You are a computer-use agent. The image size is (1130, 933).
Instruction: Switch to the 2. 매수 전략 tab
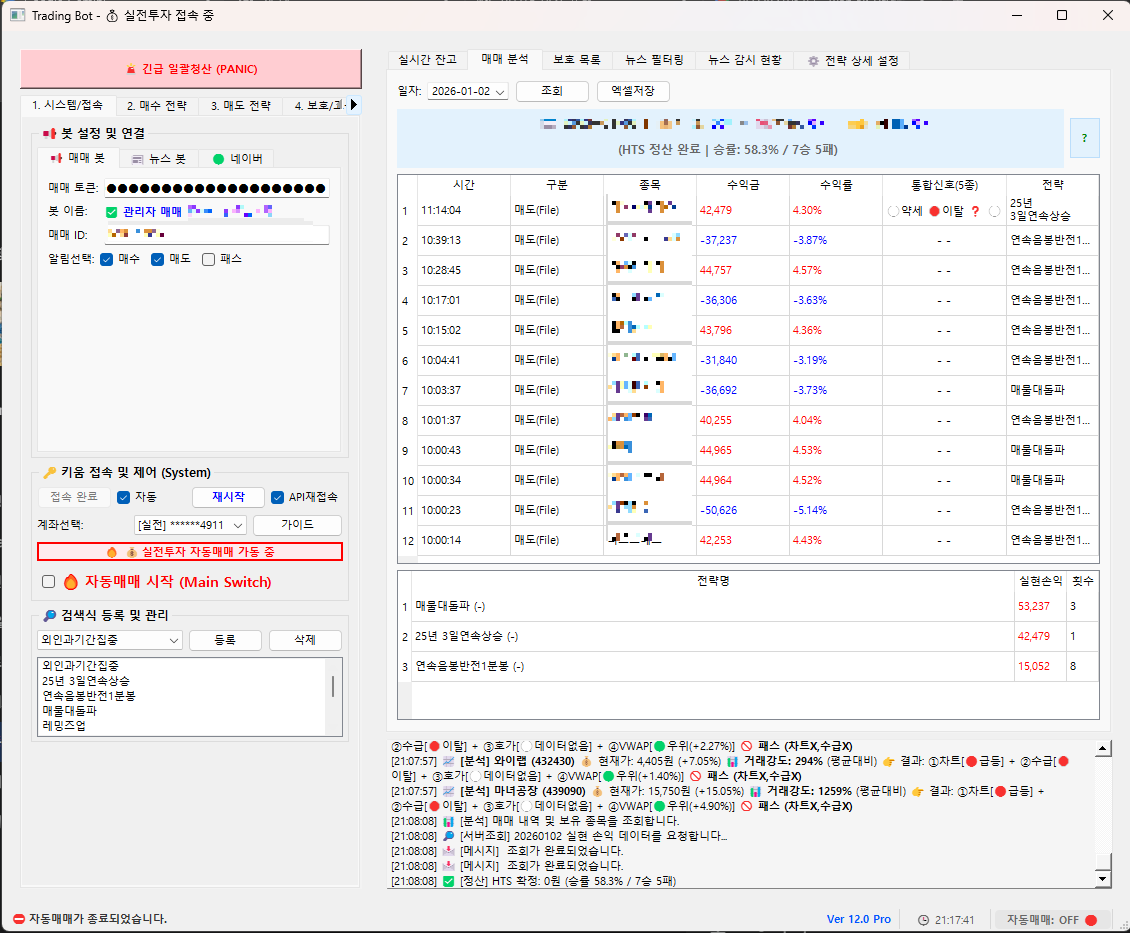(156, 106)
